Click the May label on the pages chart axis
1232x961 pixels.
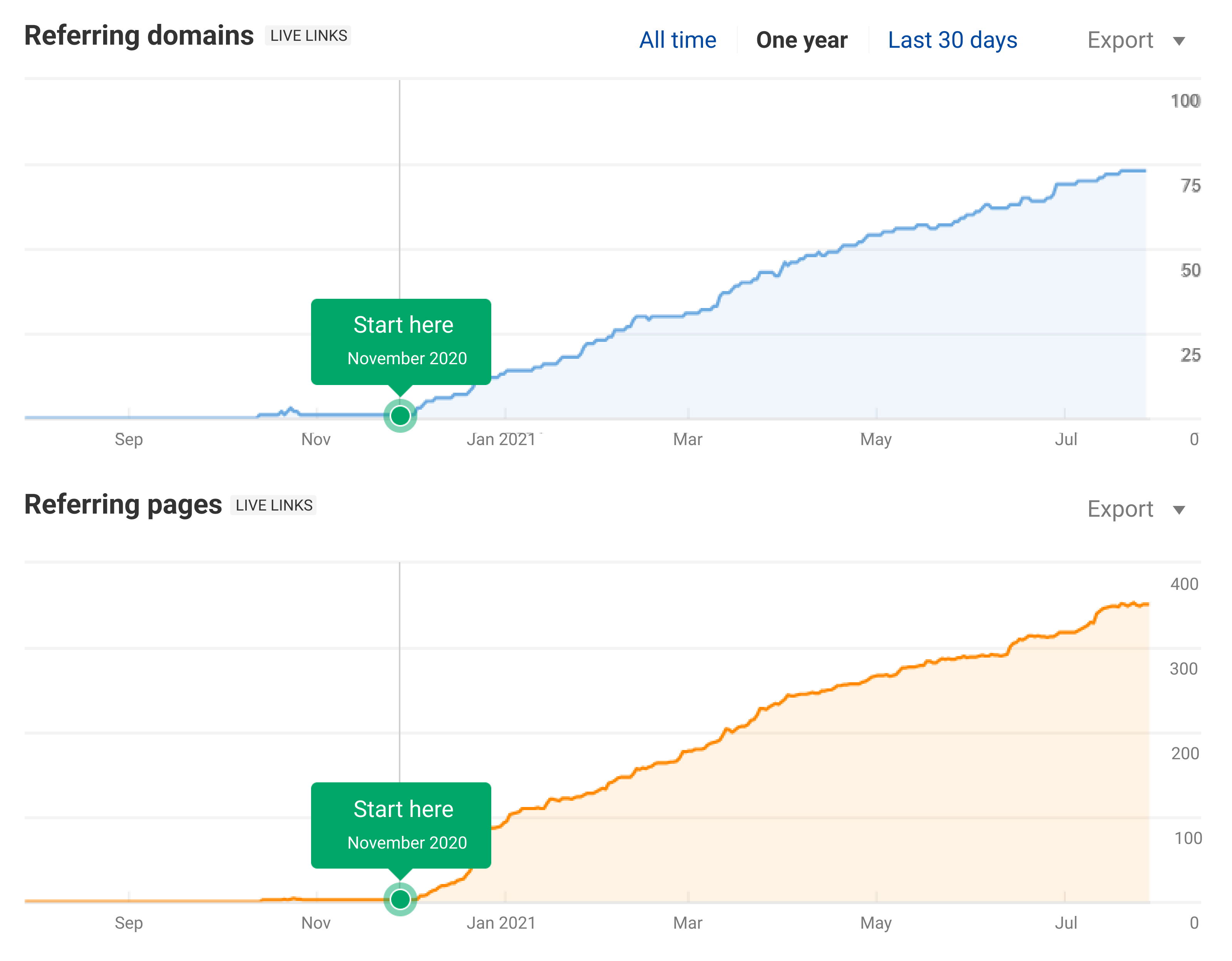[876, 923]
